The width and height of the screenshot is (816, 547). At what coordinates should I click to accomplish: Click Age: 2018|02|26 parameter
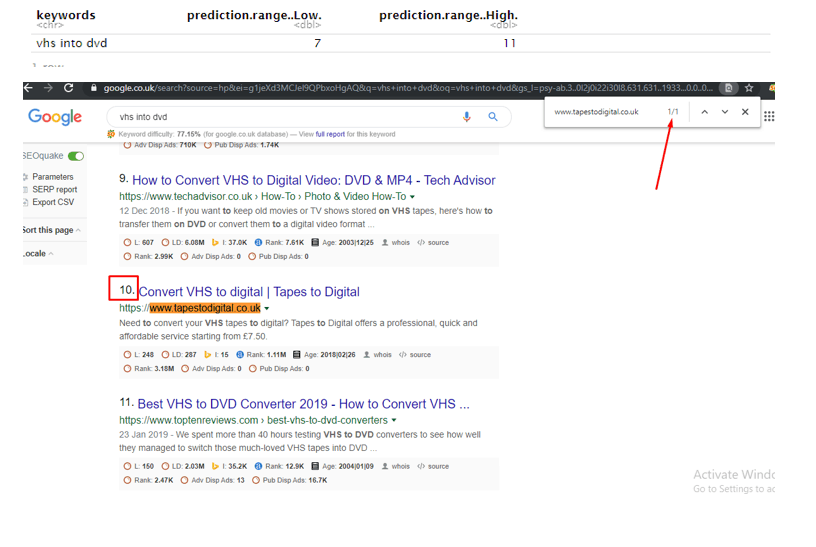point(324,355)
